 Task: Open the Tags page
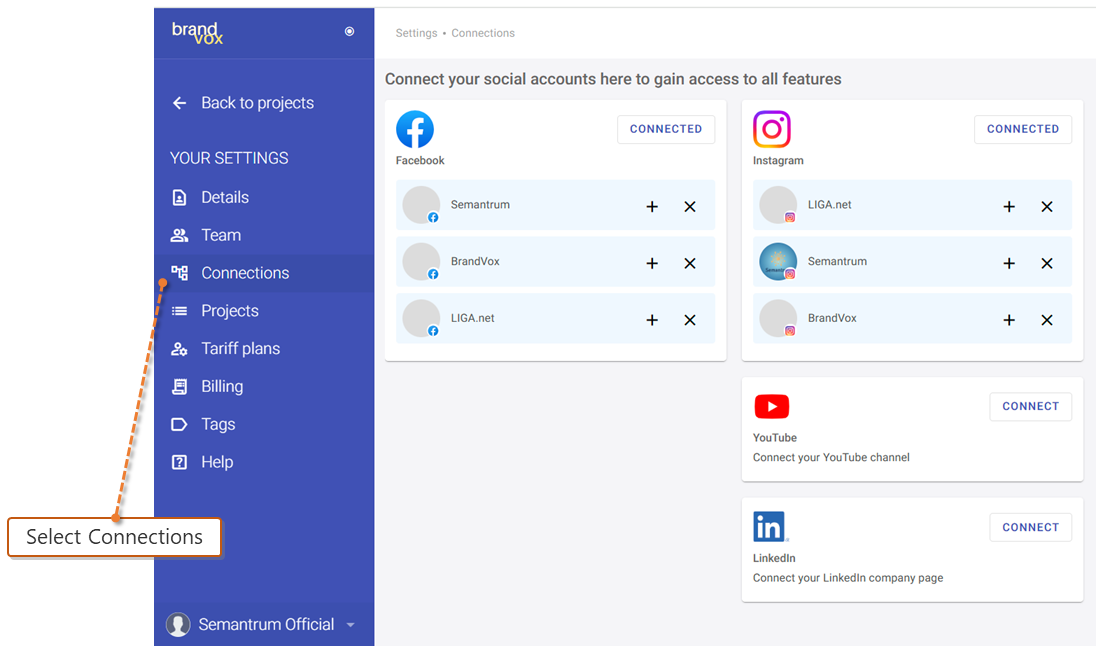pos(218,425)
